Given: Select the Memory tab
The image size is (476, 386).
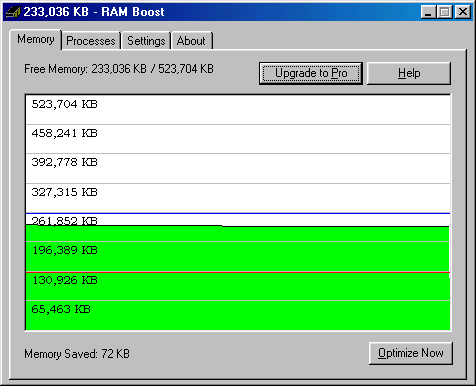Looking at the screenshot, I should (36, 39).
